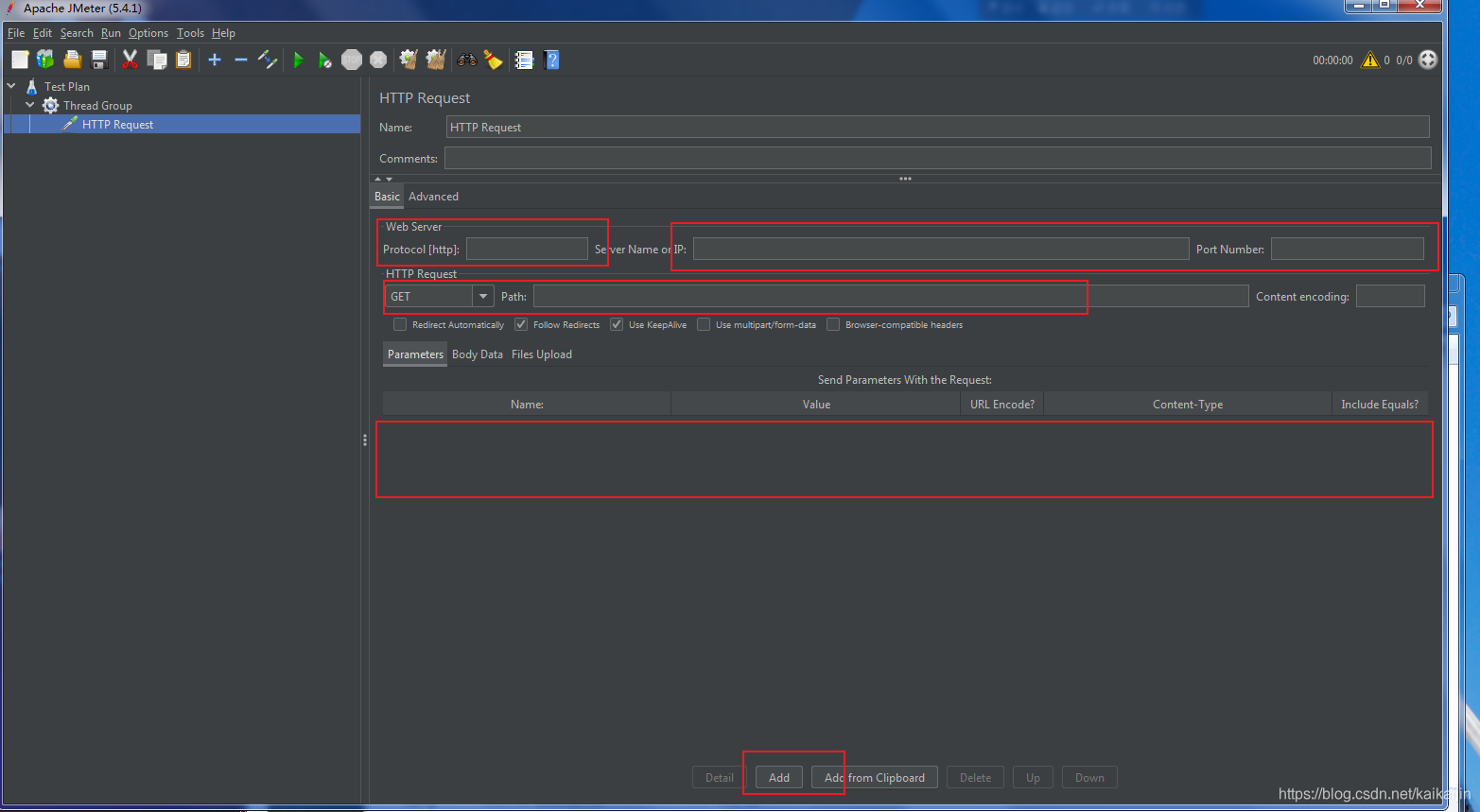Uncheck Follow Redirects checkbox
The height and width of the screenshot is (812, 1480).
pos(521,324)
